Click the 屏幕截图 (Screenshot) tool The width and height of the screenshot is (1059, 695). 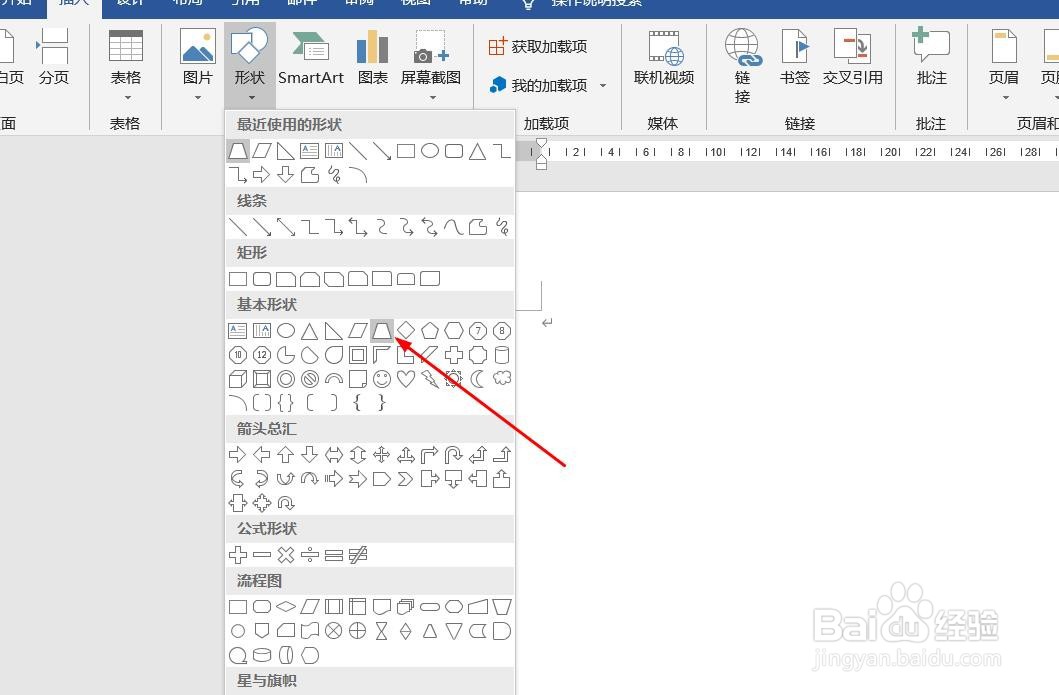431,60
